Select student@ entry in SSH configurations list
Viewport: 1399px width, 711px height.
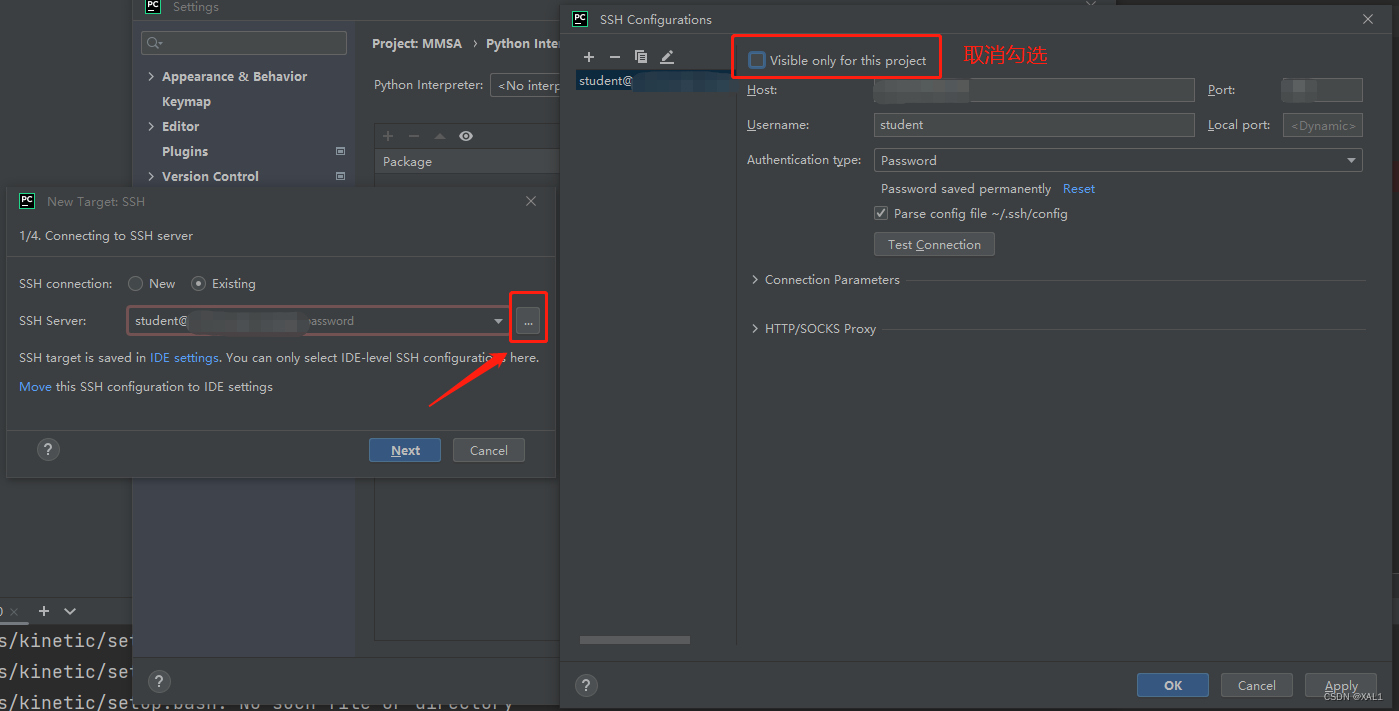coord(655,81)
